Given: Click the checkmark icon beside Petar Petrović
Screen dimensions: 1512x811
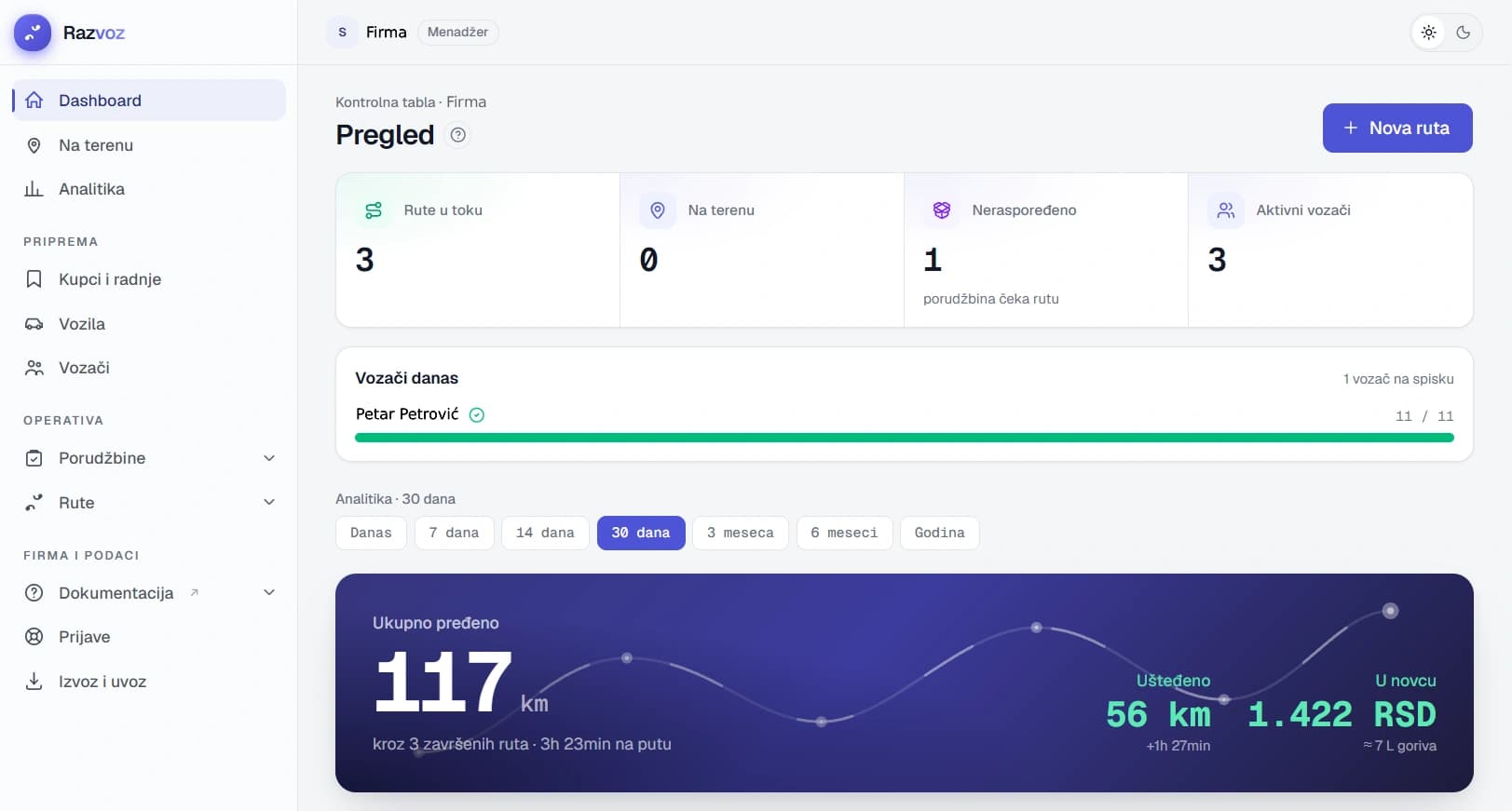Looking at the screenshot, I should (x=477, y=415).
